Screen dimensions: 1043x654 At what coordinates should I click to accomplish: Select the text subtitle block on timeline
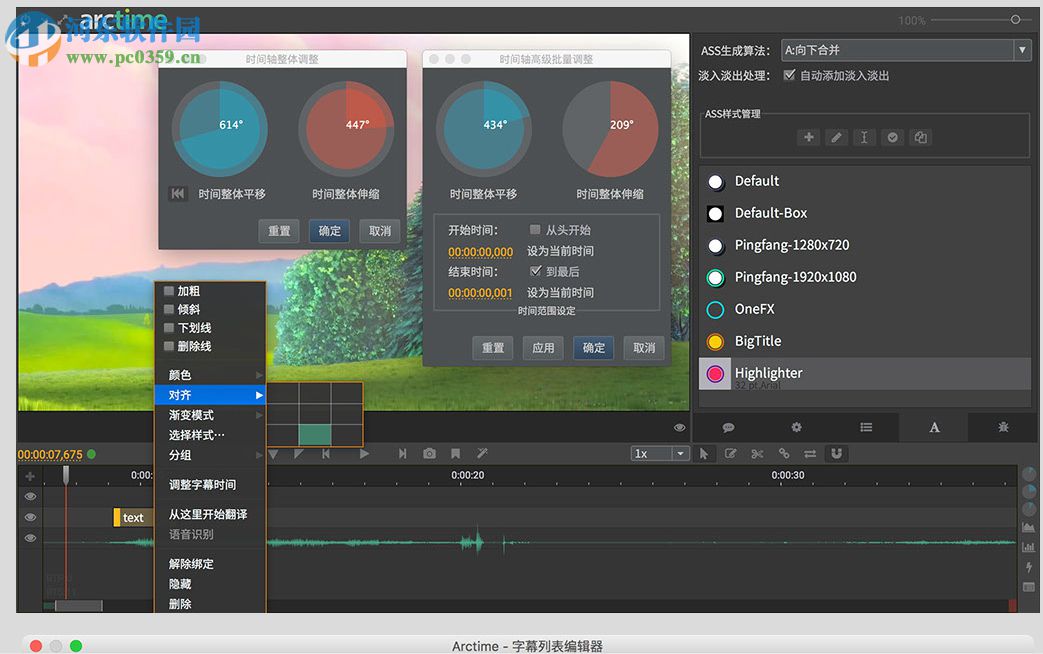131,517
